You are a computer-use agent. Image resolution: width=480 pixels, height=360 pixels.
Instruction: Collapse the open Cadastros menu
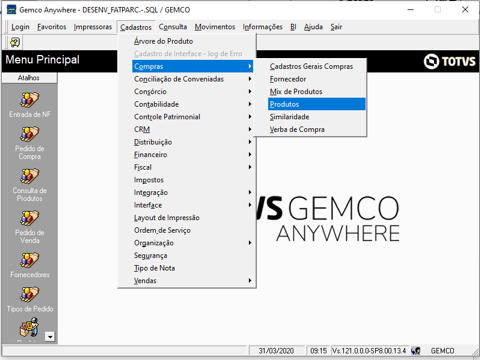(136, 27)
